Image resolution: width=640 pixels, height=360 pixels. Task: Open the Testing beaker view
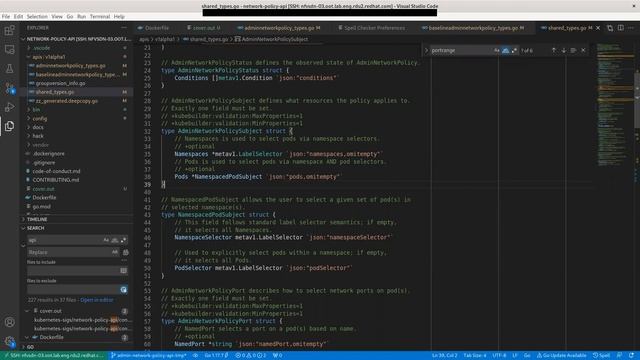point(9,69)
